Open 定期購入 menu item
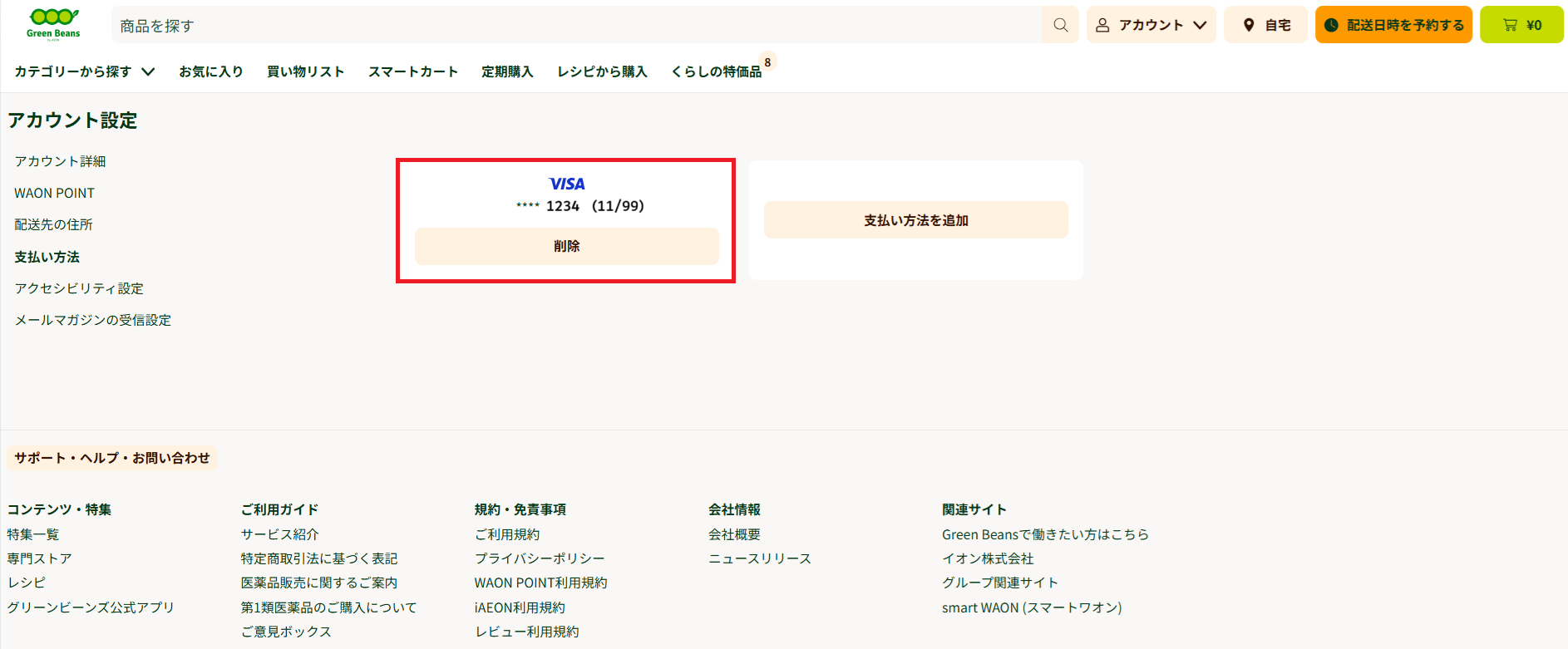This screenshot has height=649, width=1568. click(507, 71)
